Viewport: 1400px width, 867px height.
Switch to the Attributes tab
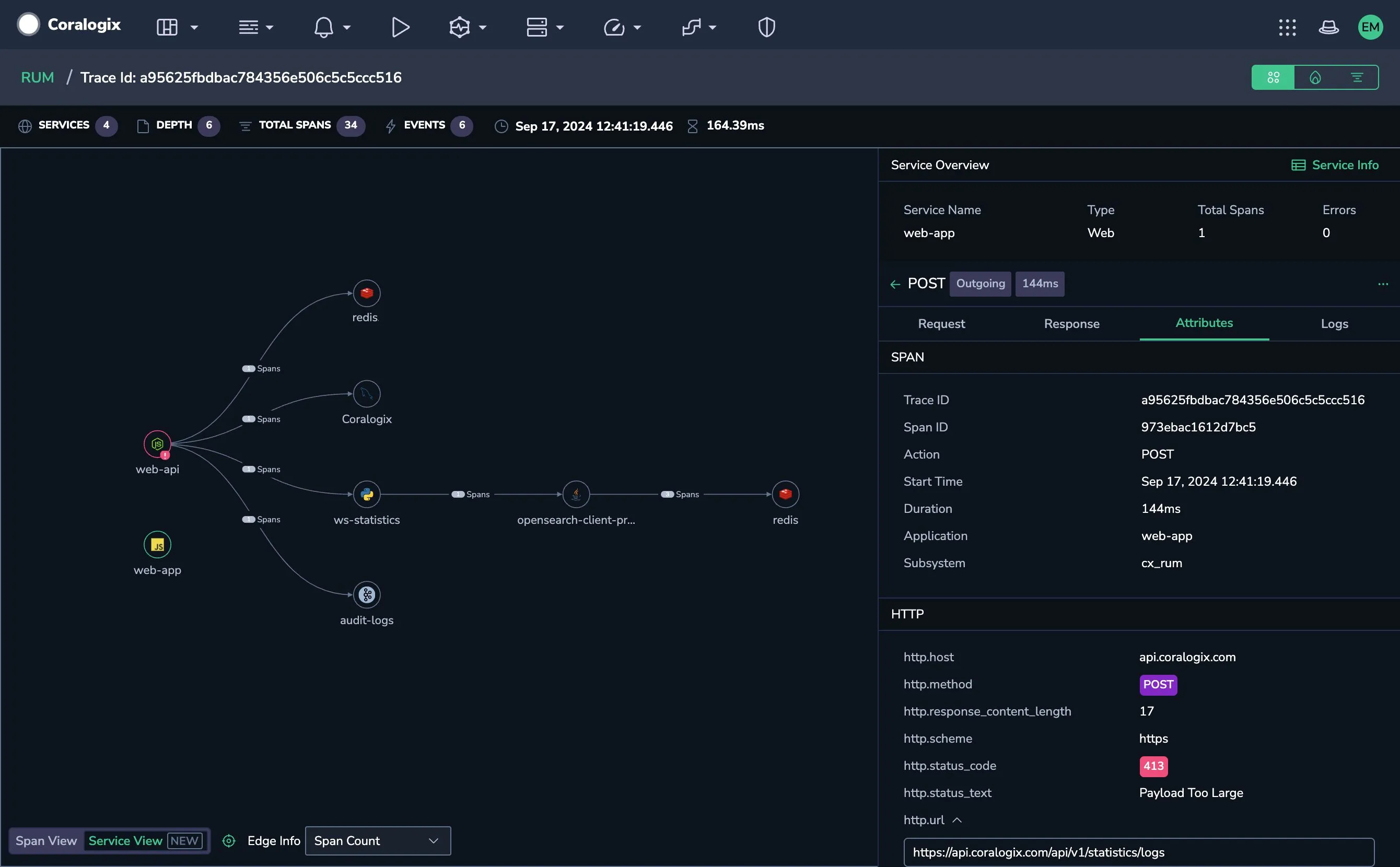(1204, 323)
